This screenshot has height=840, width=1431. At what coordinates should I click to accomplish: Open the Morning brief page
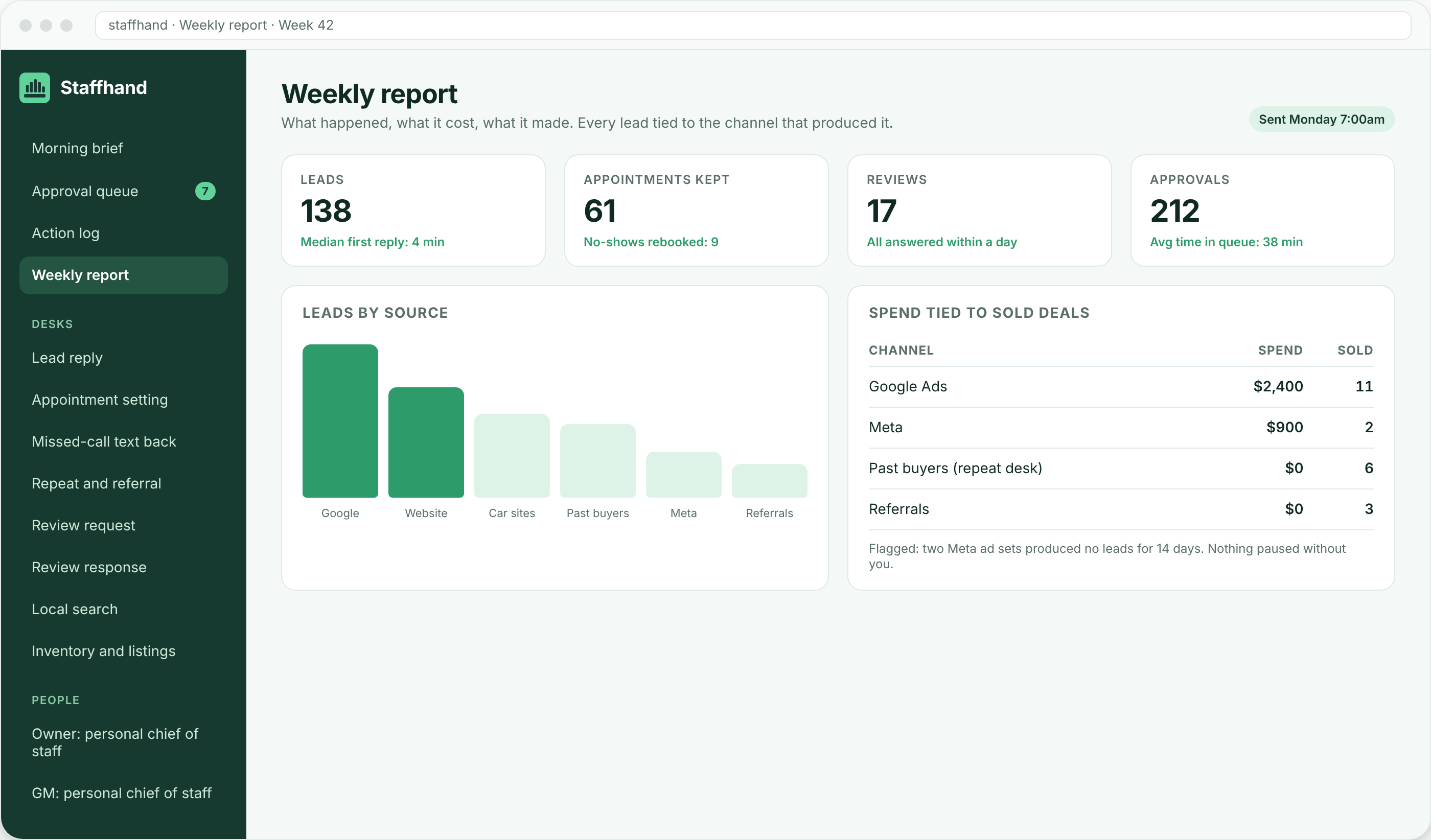coord(123,148)
